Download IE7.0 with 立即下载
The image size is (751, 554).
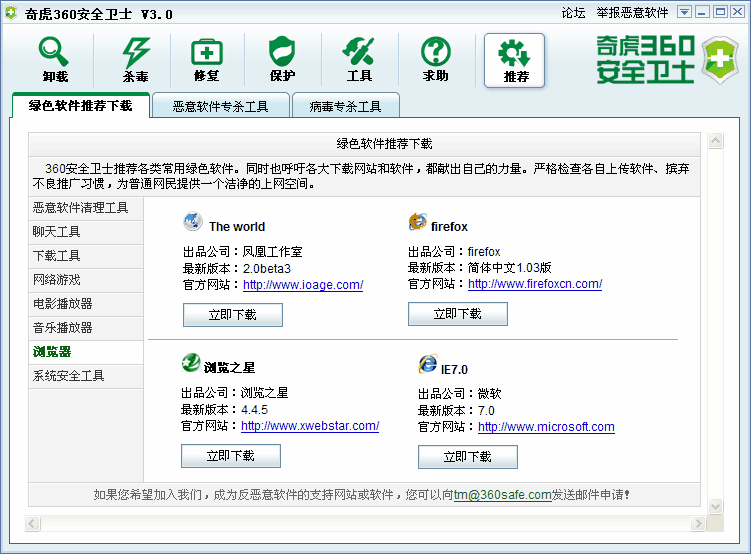pyautogui.click(x=468, y=457)
